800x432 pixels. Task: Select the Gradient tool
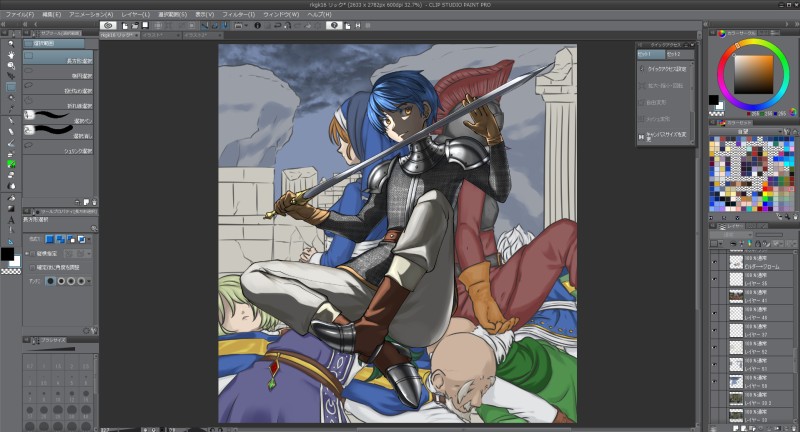[11, 209]
